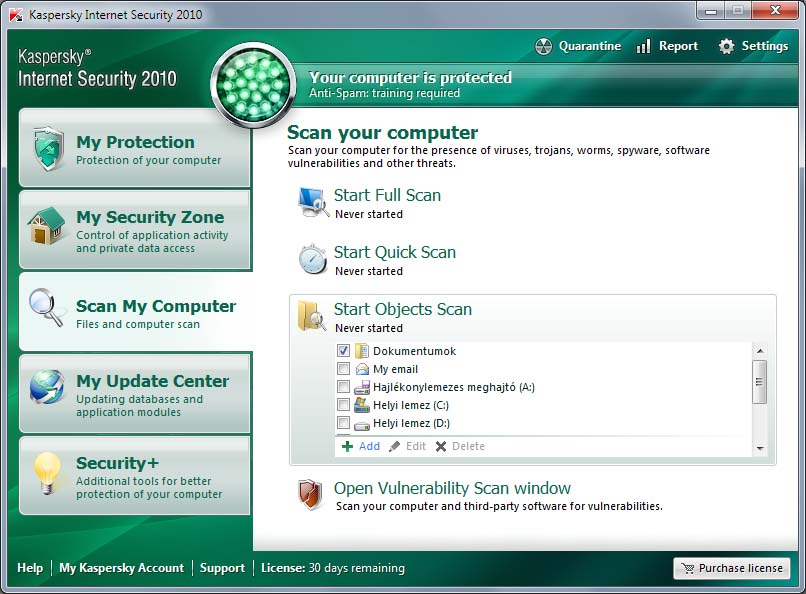
Task: Check the Helyi lemez (C:) checkbox
Action: coord(343,404)
